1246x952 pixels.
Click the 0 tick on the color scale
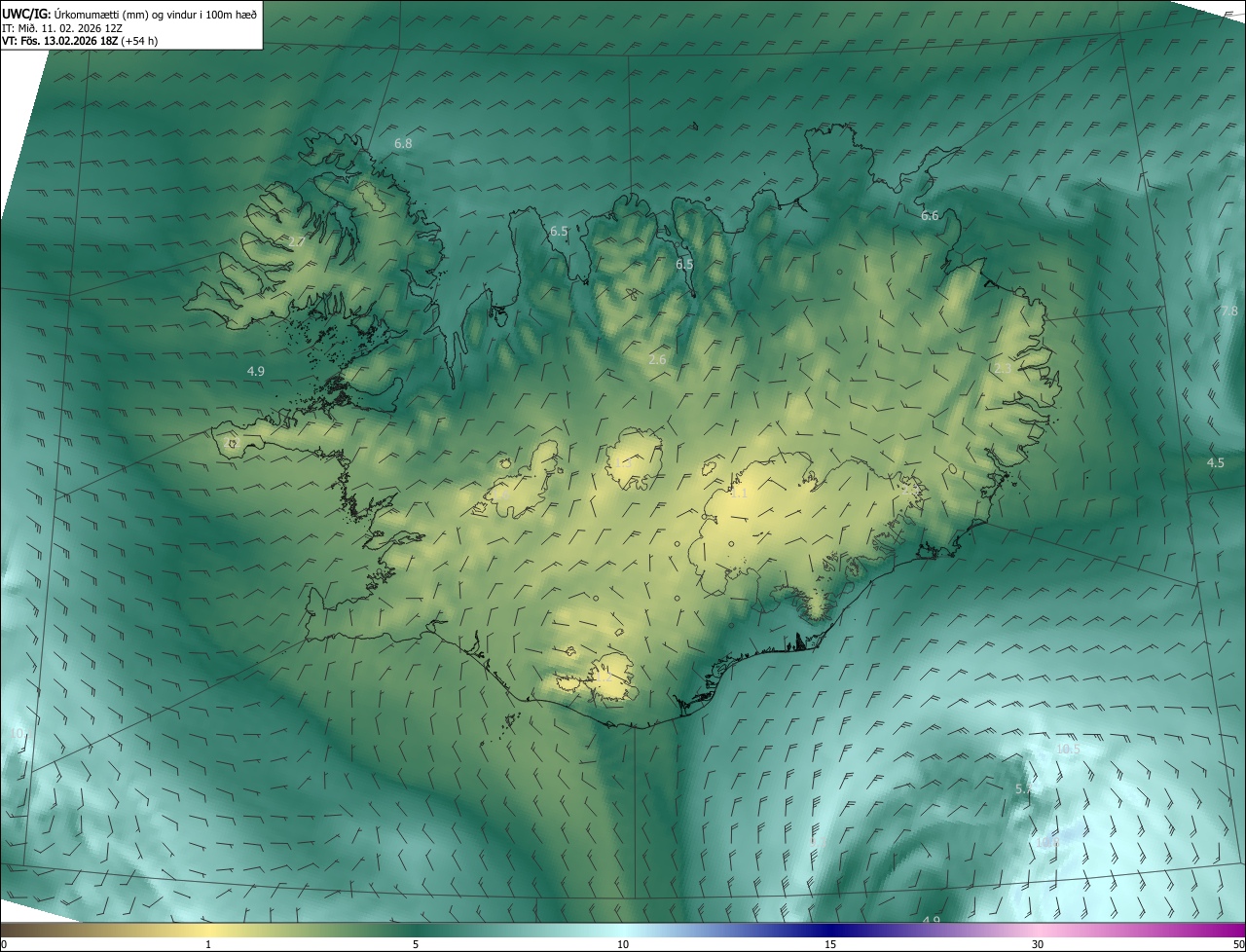(4, 944)
